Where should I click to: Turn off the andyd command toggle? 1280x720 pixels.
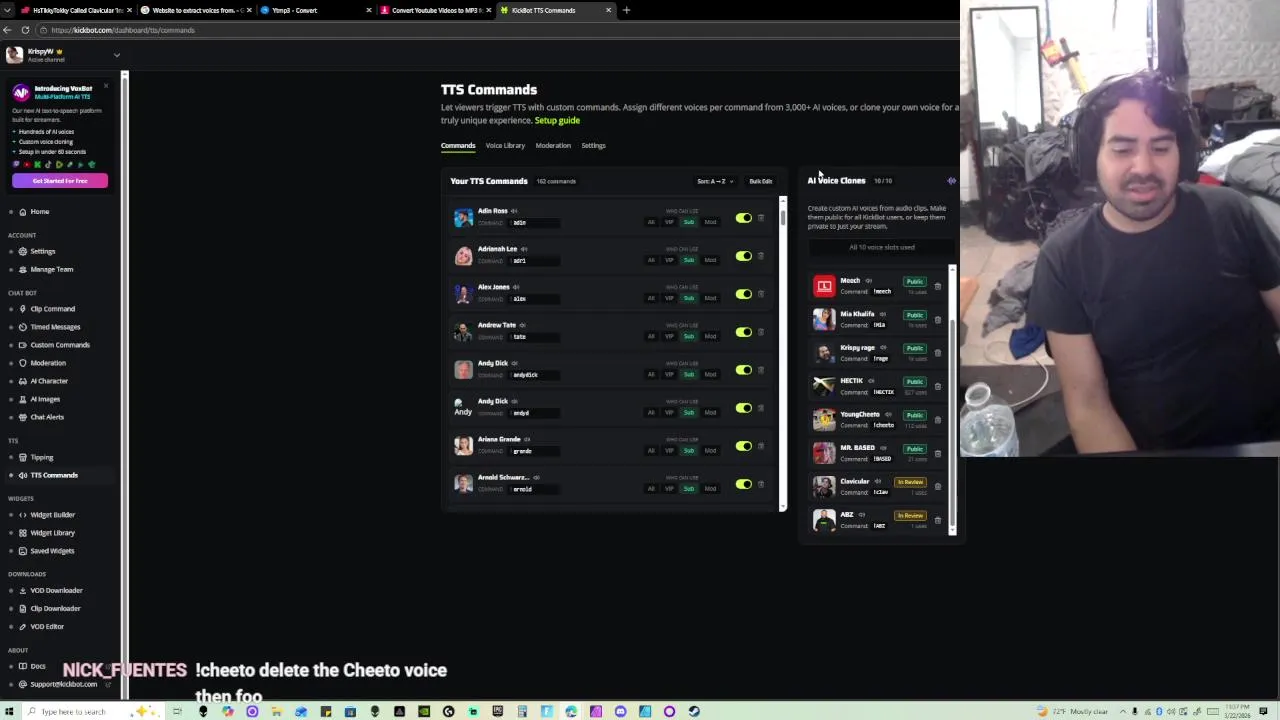(743, 408)
